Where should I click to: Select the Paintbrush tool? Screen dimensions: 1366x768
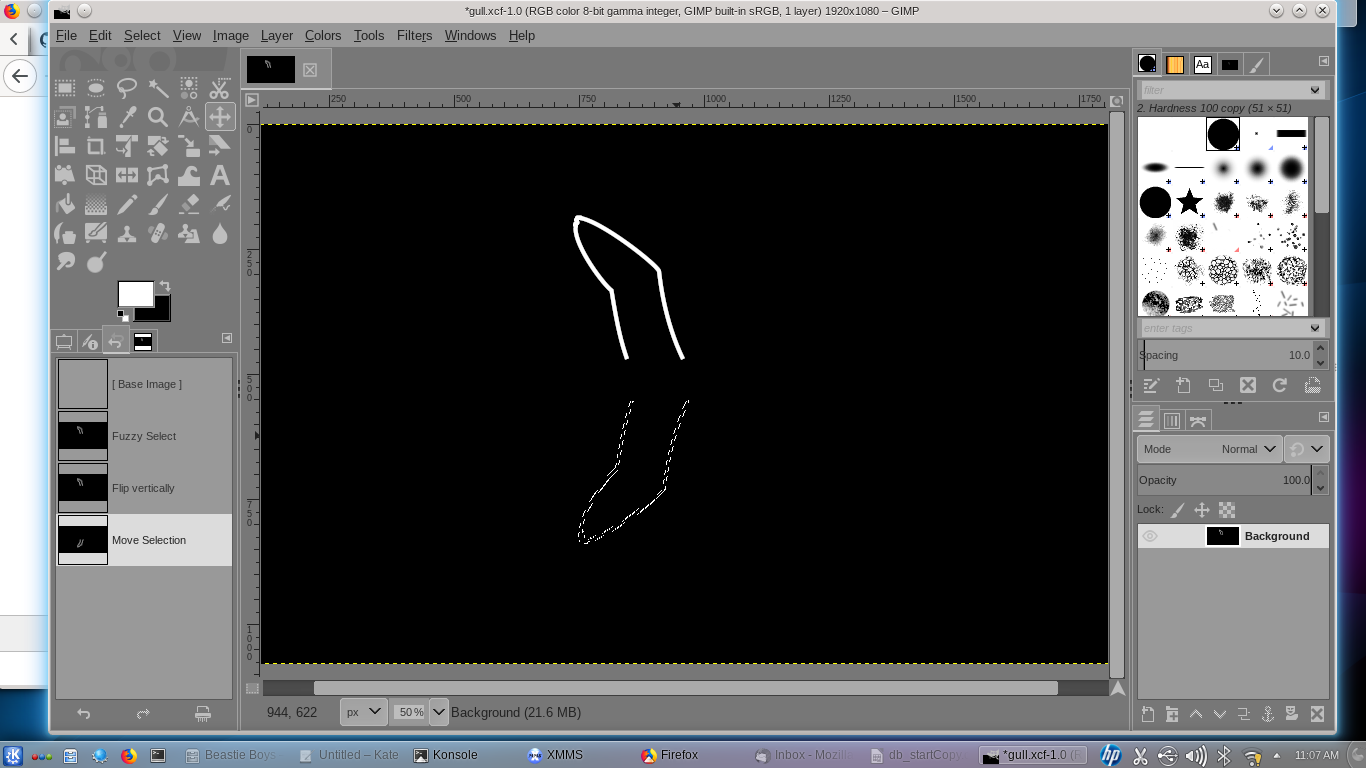(x=158, y=204)
